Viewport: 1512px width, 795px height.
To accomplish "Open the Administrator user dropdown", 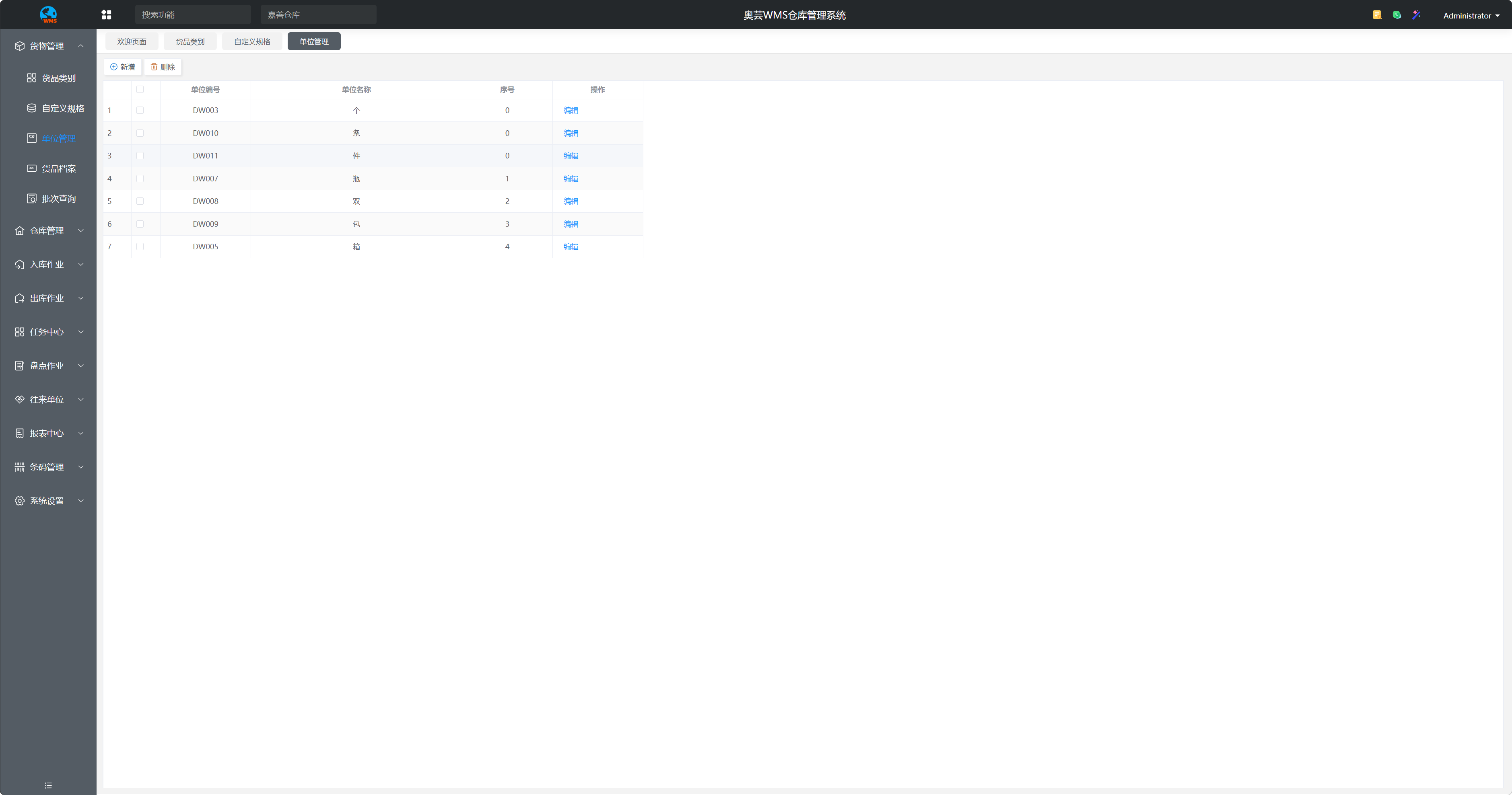I will pyautogui.click(x=1470, y=16).
